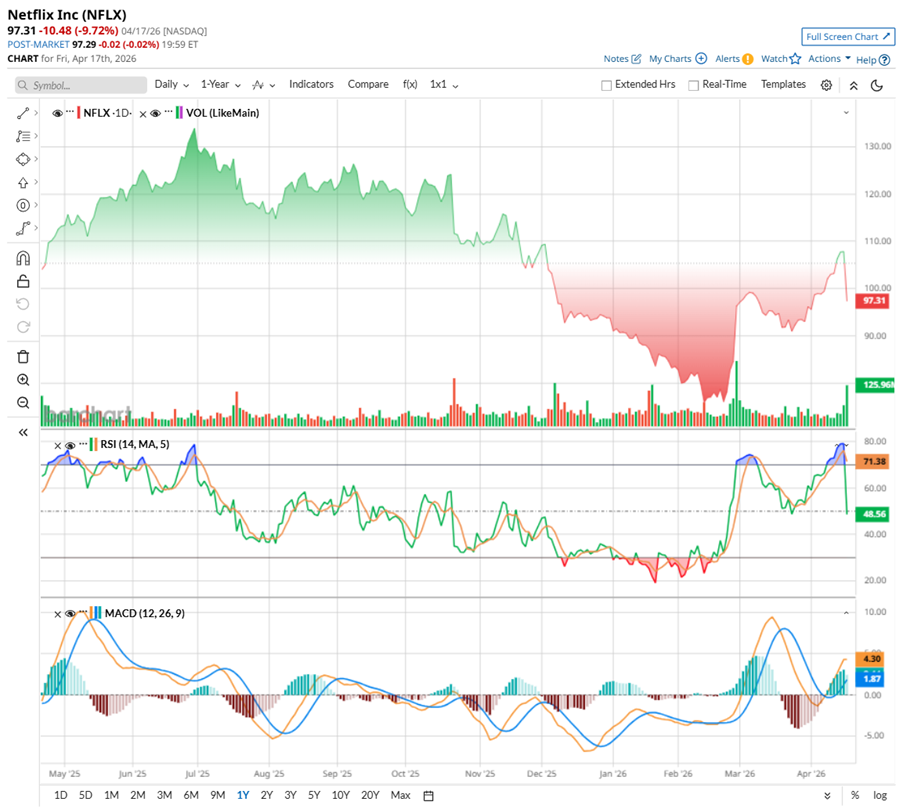Select the trend line drawing tool
The height and width of the screenshot is (809, 903).
click(x=23, y=113)
